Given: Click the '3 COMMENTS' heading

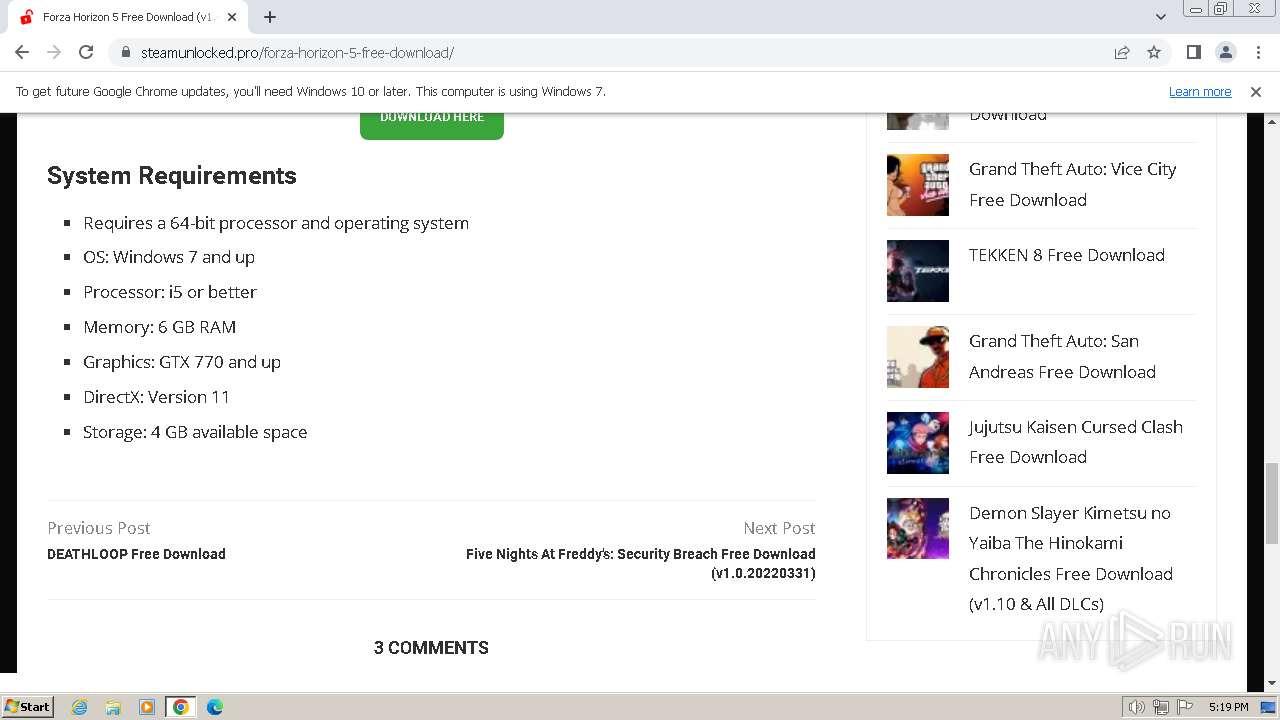Looking at the screenshot, I should tap(431, 648).
